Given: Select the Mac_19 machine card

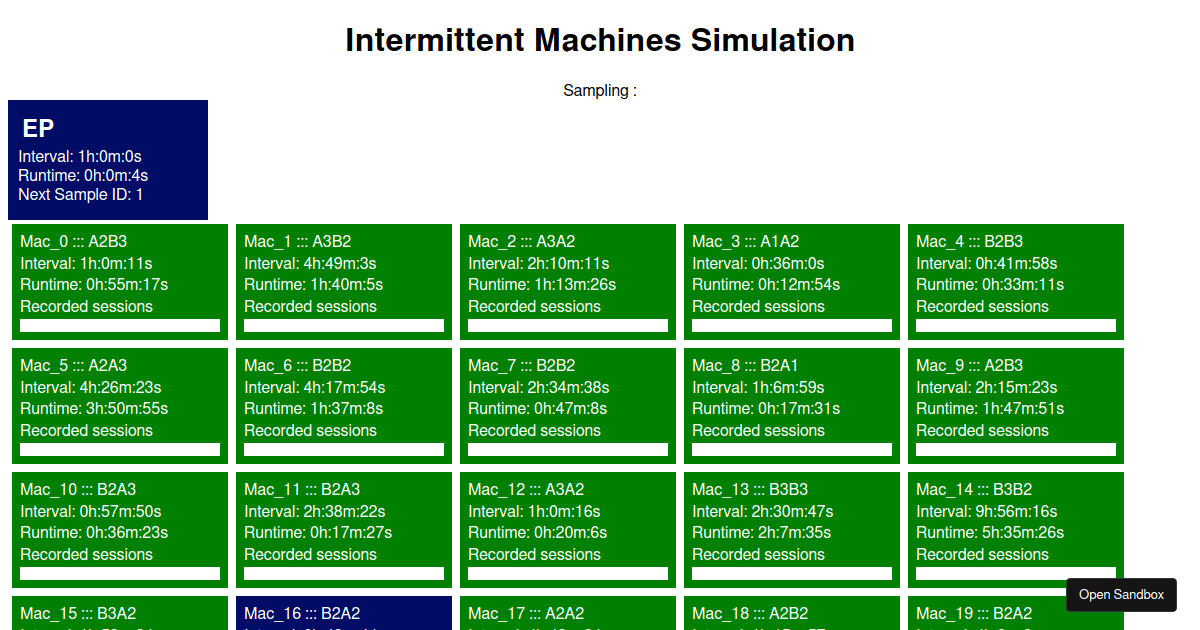Looking at the screenshot, I should tap(1015, 613).
